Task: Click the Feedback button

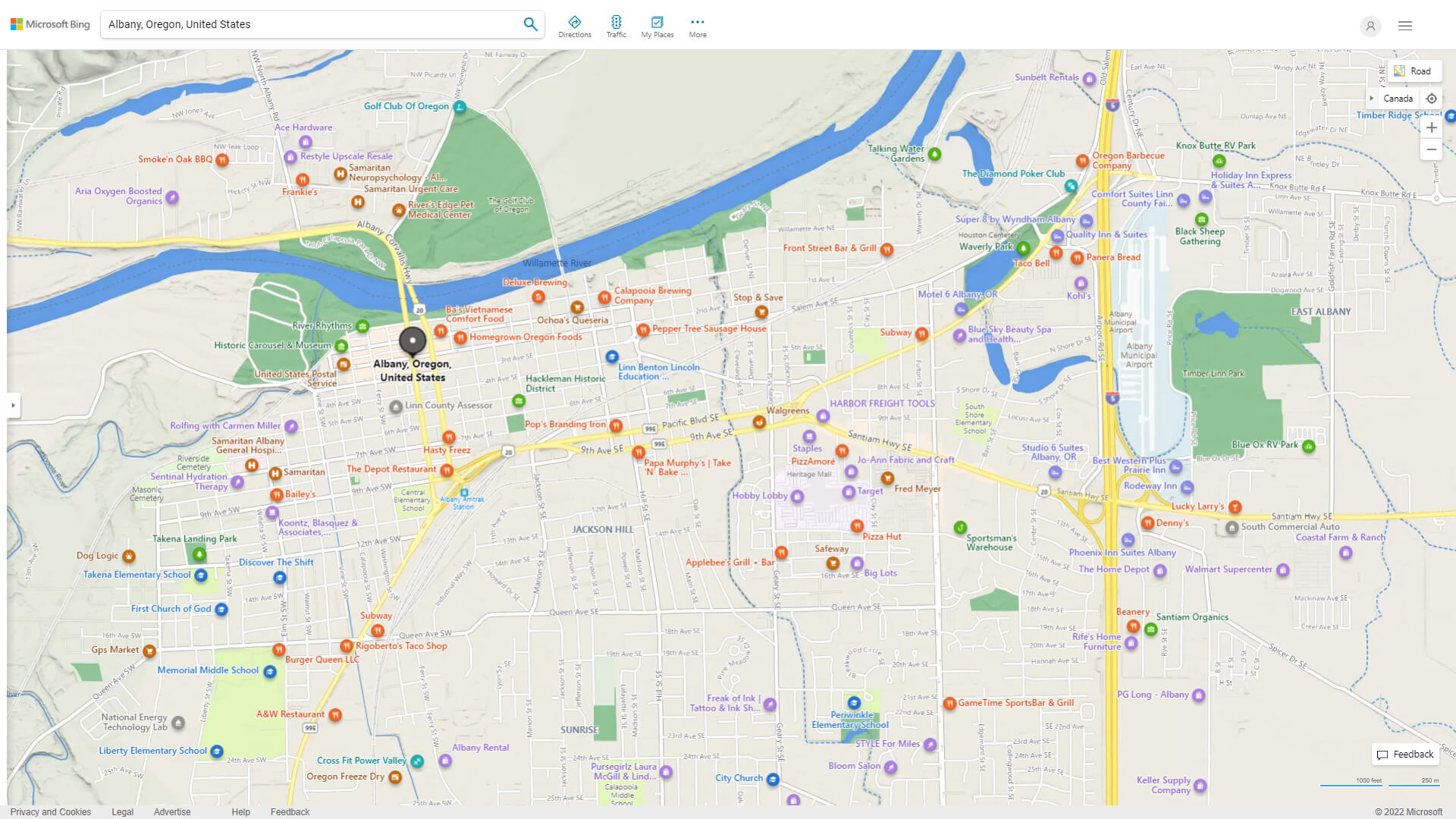Action: (1404, 755)
